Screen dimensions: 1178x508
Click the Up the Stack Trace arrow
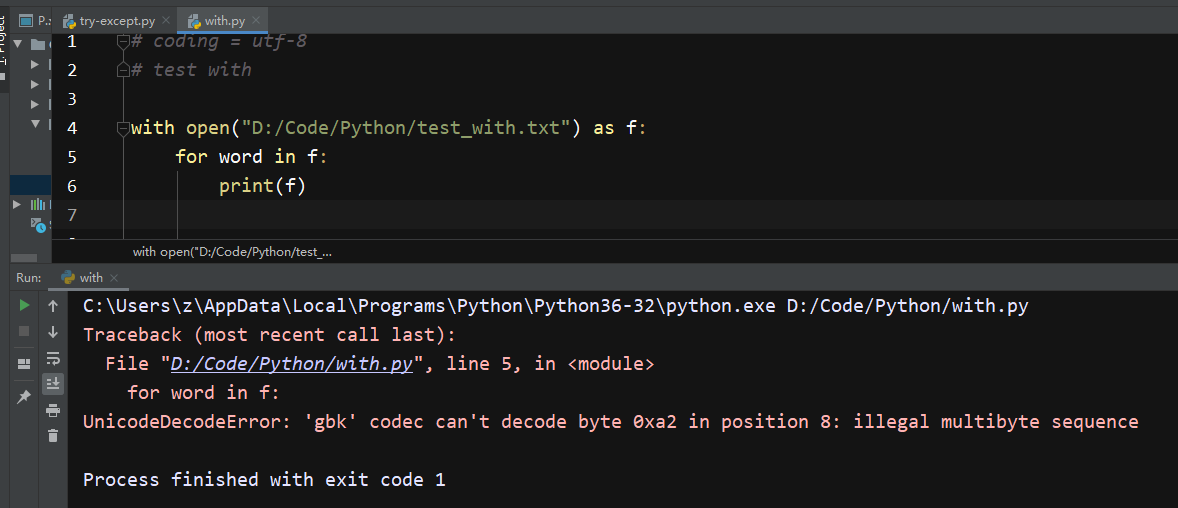[53, 306]
